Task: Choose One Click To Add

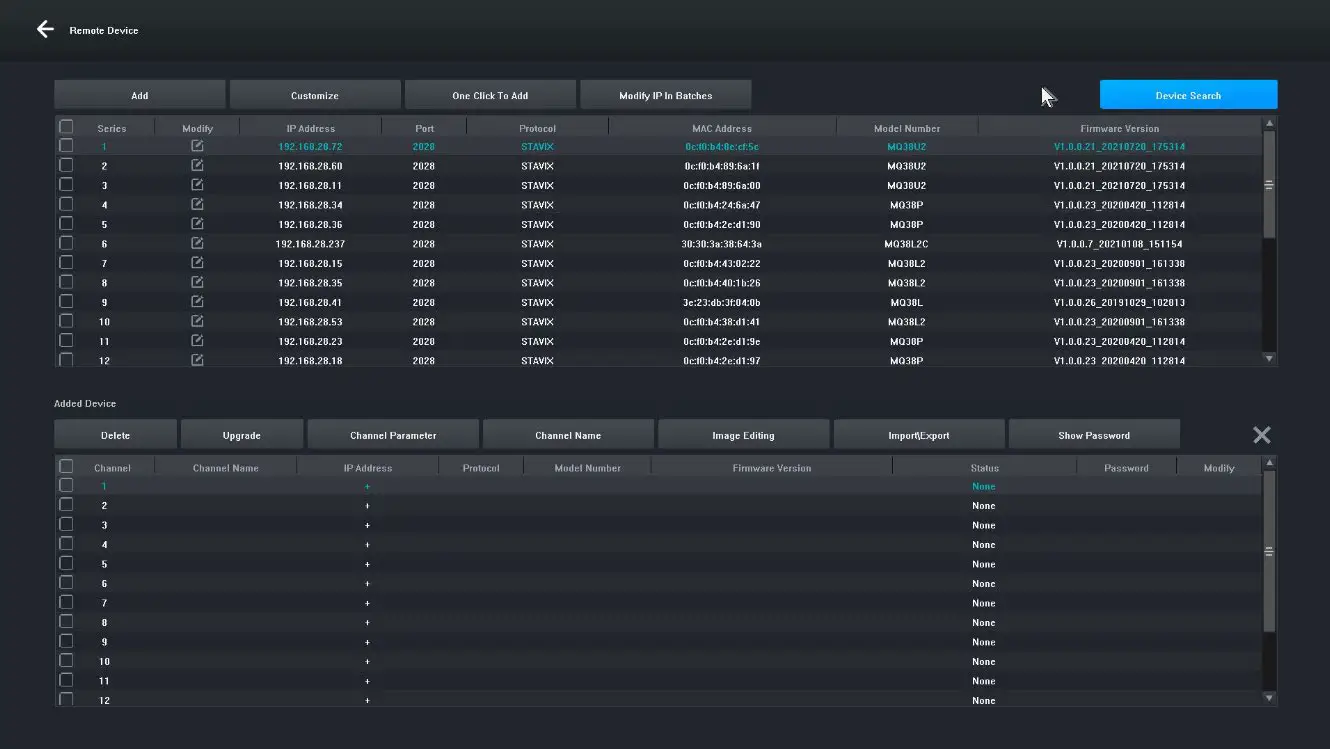Action: [x=490, y=95]
